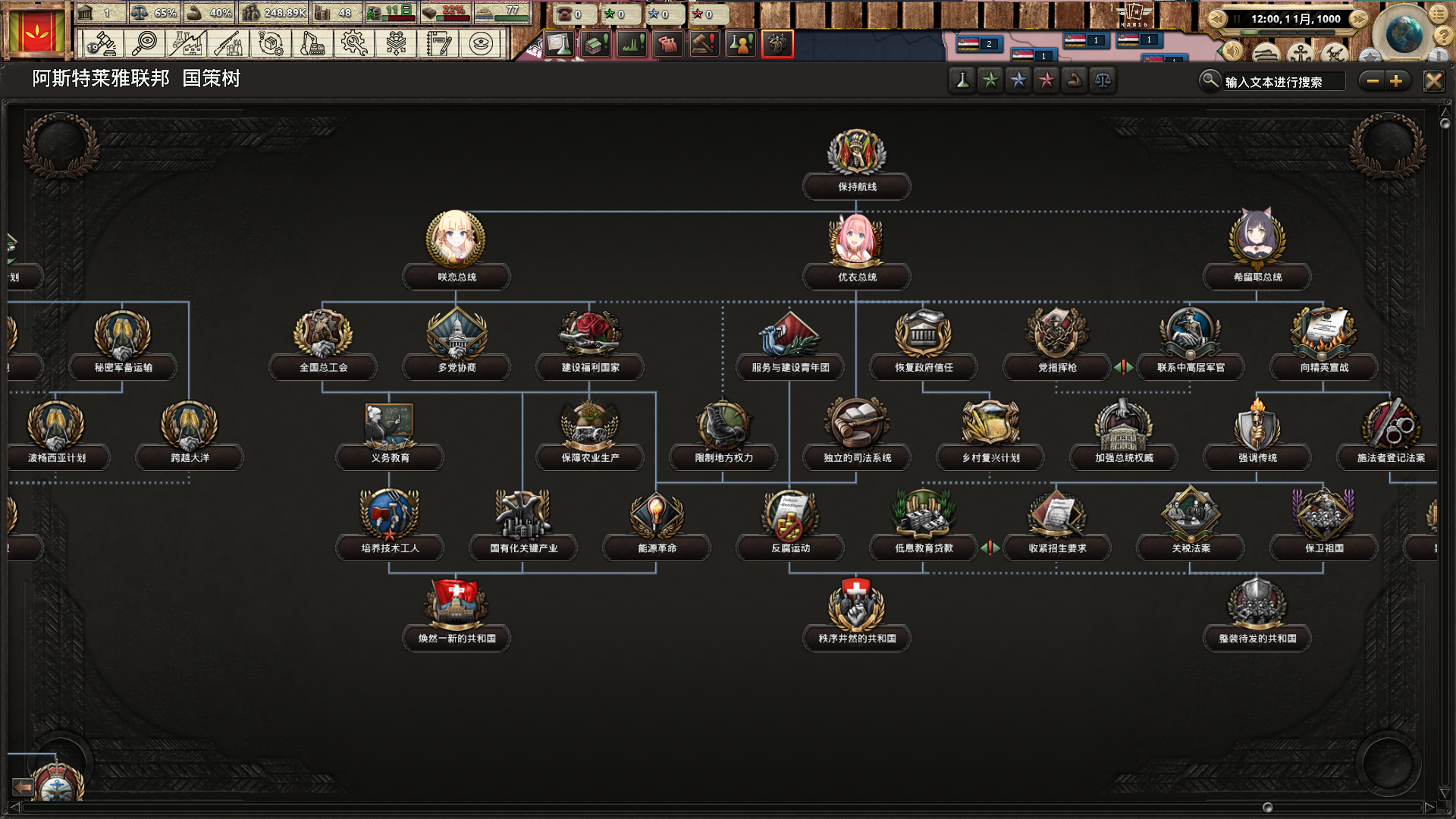Open the rifle and ammunition toolbar icon
The height and width of the screenshot is (819, 1456).
coord(228,44)
